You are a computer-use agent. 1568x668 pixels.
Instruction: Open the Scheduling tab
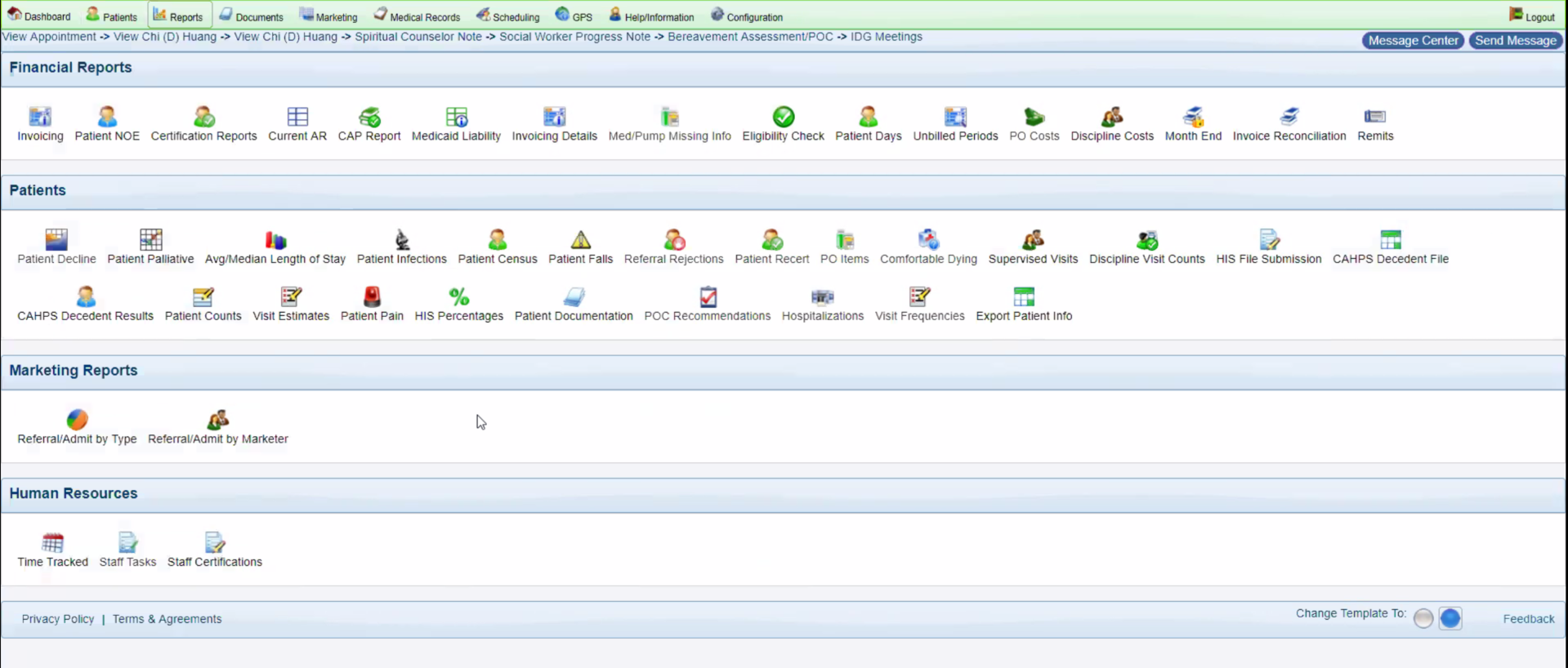coord(508,16)
